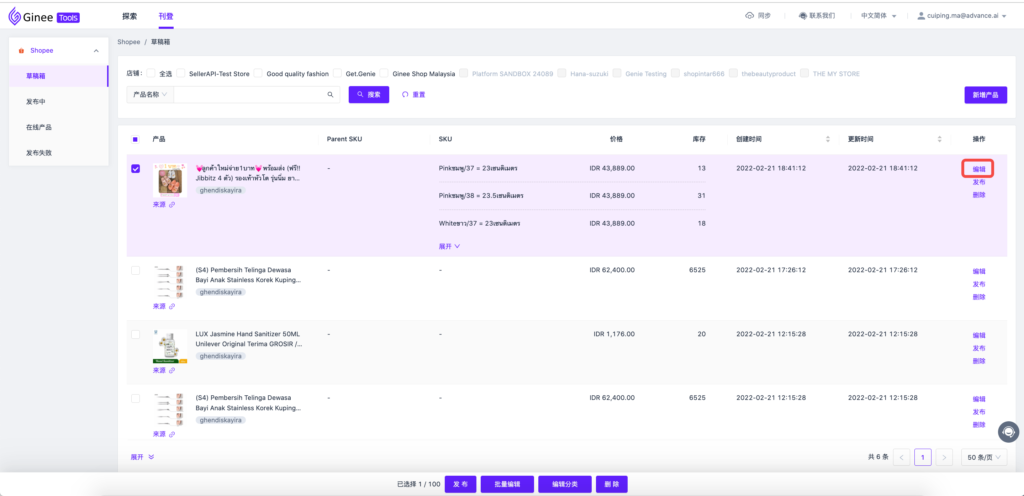Sort by 创建时间 using the sort arrows
This screenshot has height=496, width=1024.
click(827, 139)
